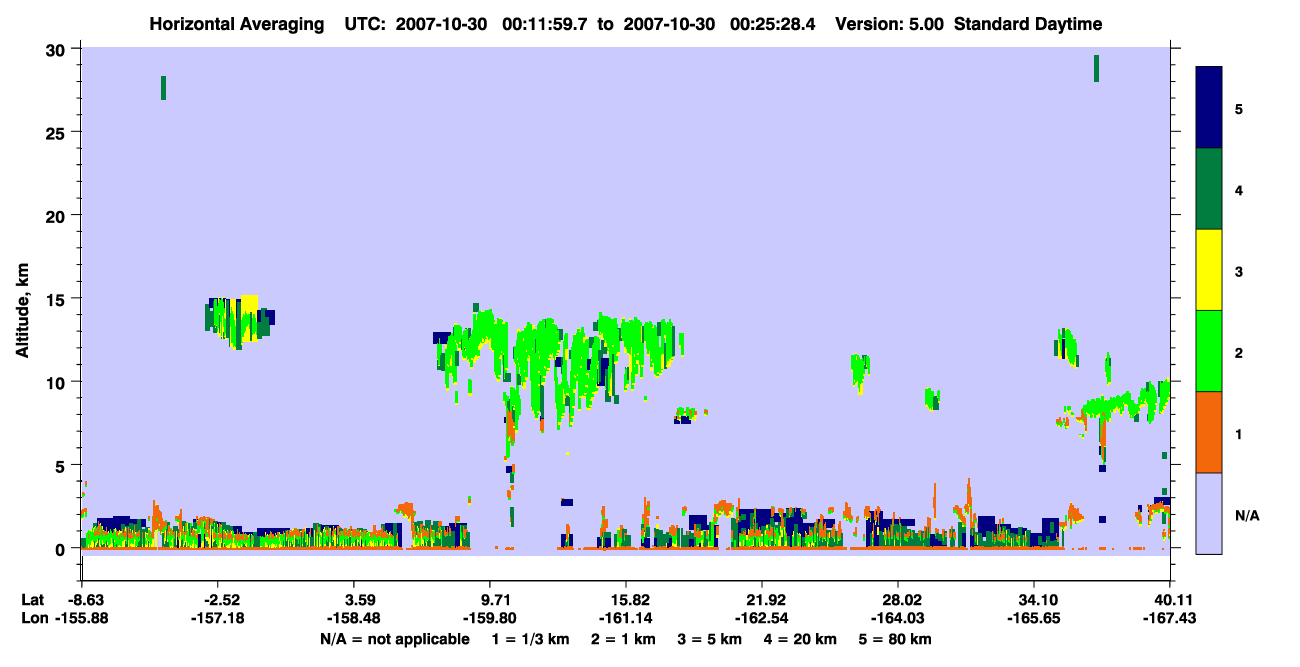This screenshot has width=1300, height=667.
Task: Click the '4 = 20 km' legend text
Action: click(x=799, y=639)
